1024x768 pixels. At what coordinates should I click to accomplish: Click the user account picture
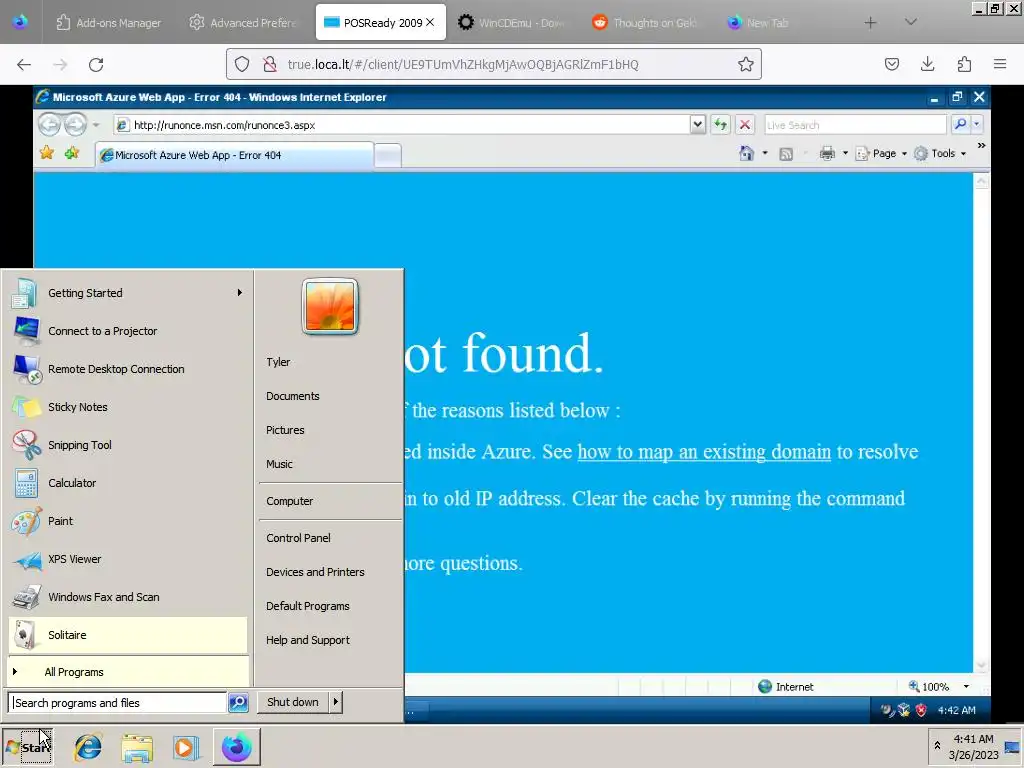coord(330,306)
